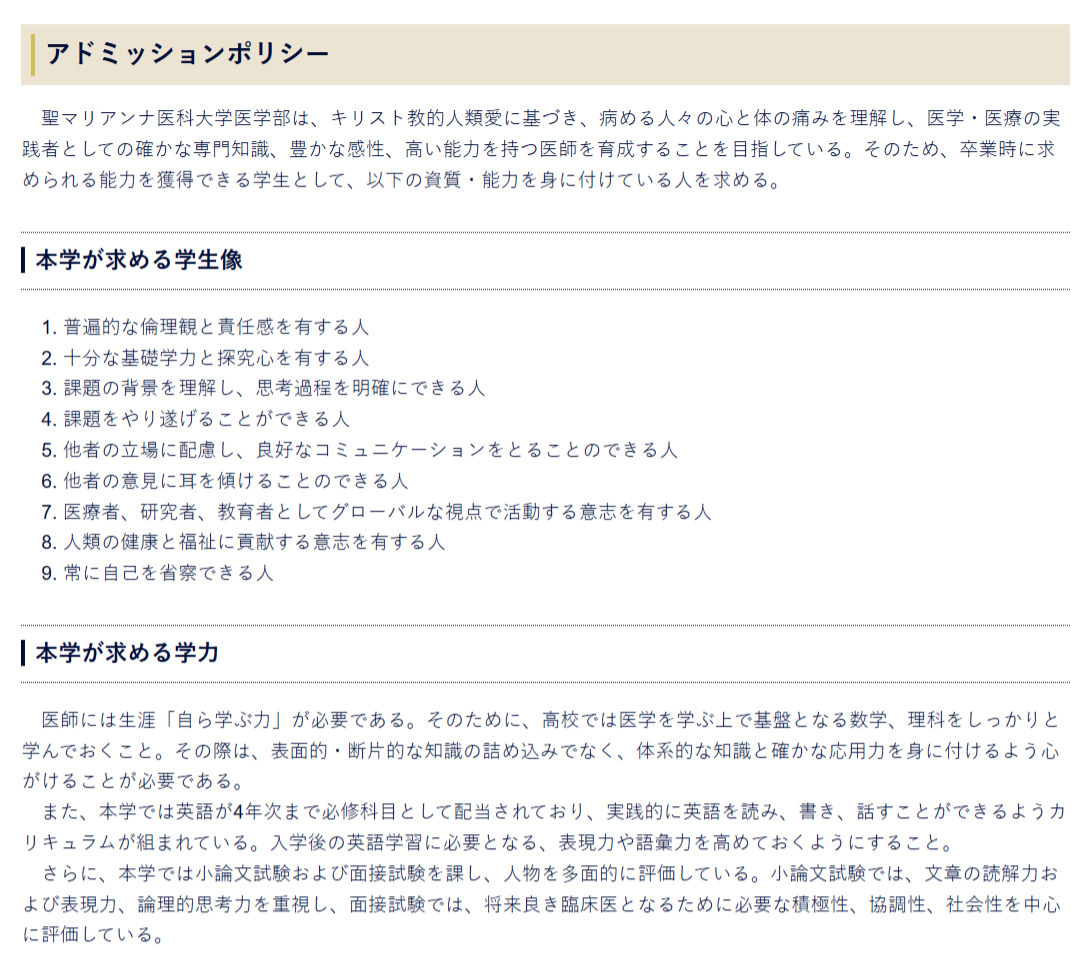Click the アドミッションポリシー page heading
This screenshot has height=972, width=1083.
point(187,54)
